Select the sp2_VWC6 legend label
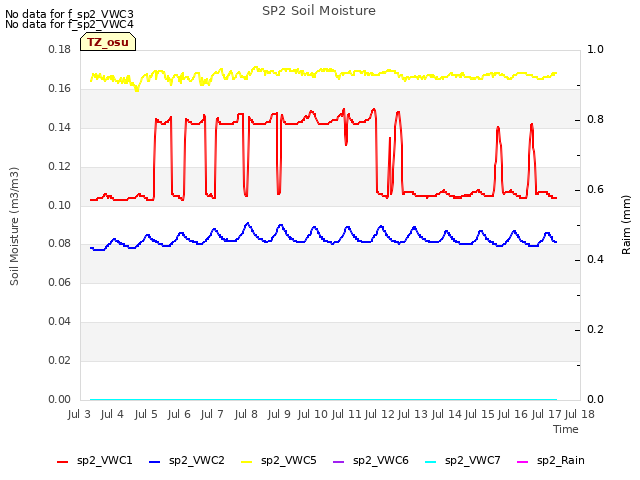Screen dimensions: 640x480 (x=380, y=460)
